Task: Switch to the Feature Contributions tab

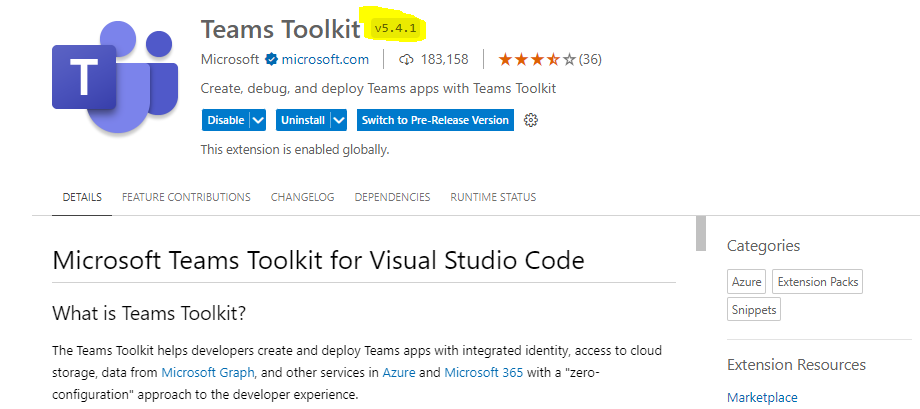Action: pos(186,197)
